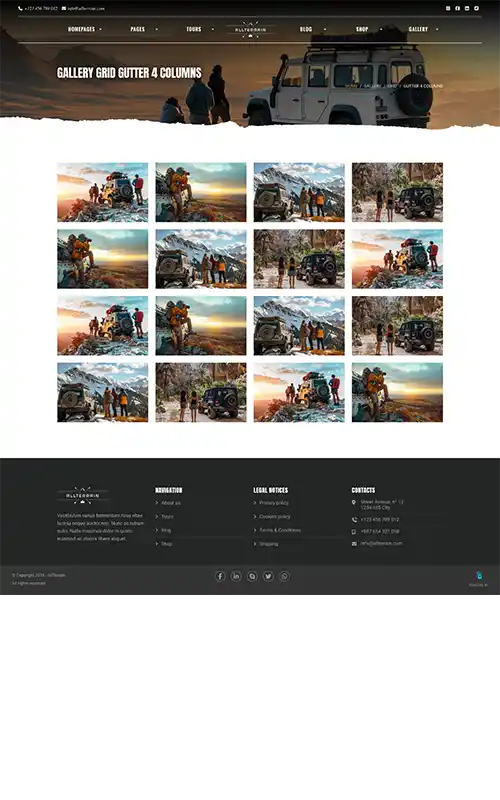The width and height of the screenshot is (500, 800).
Task: Open the Twitter icon in the footer
Action: (x=268, y=576)
